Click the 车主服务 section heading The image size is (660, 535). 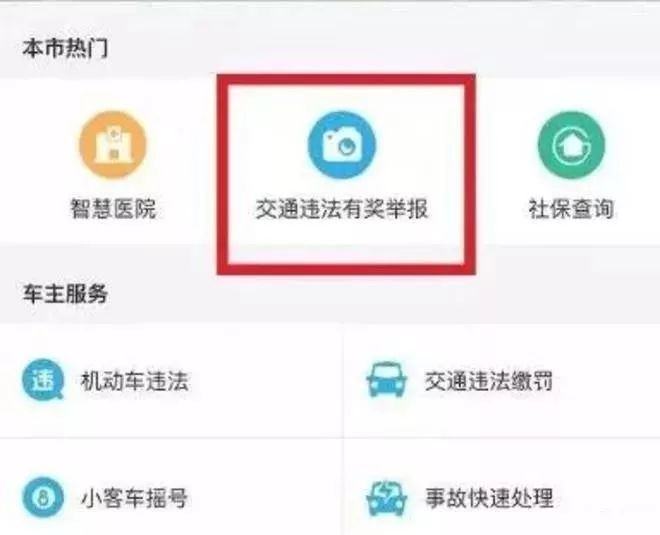pyautogui.click(x=65, y=293)
